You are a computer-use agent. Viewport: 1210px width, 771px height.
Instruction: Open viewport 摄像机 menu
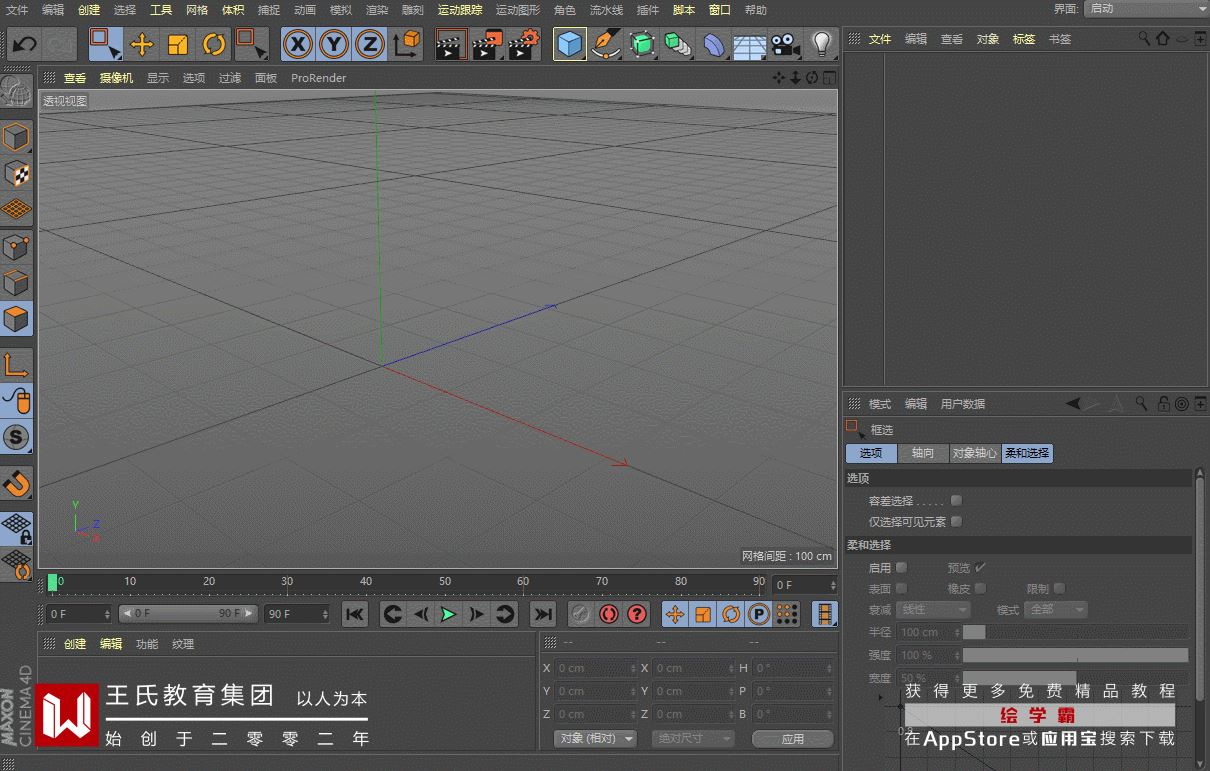(x=116, y=78)
